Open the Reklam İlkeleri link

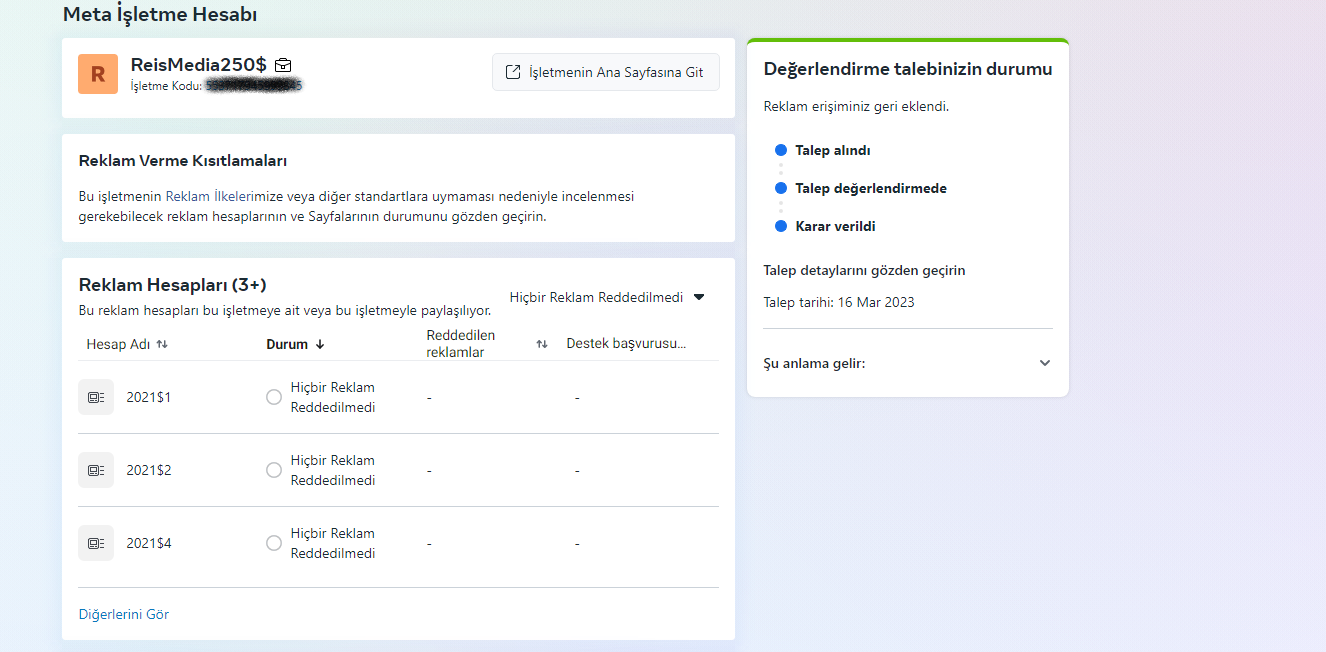pos(209,196)
